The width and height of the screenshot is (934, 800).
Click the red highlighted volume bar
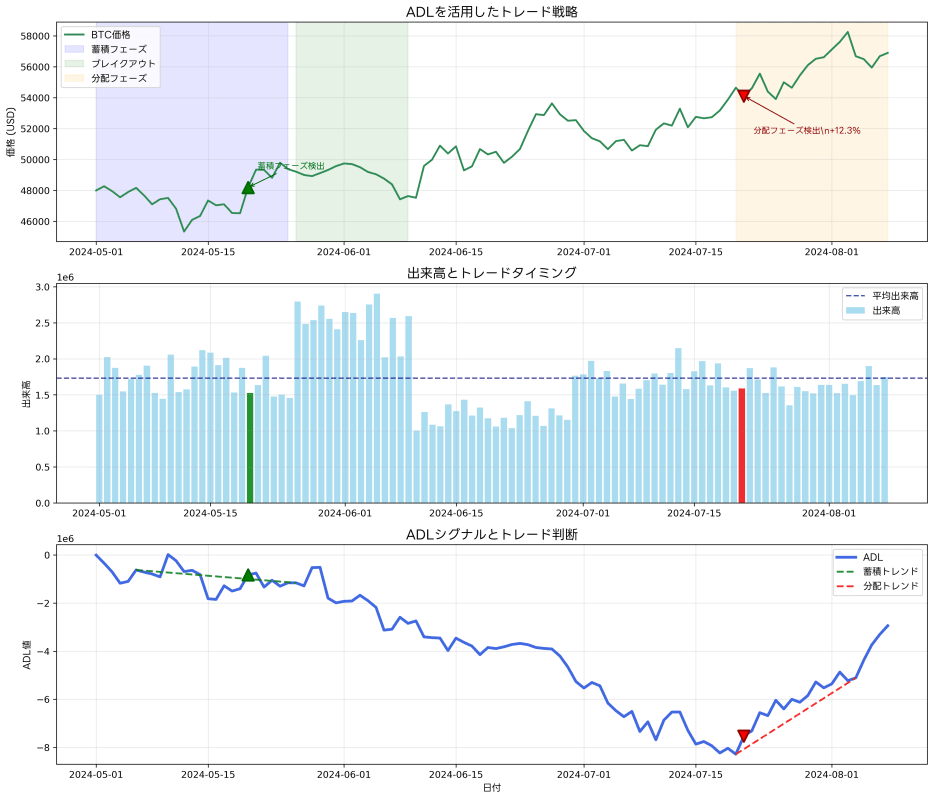click(744, 445)
